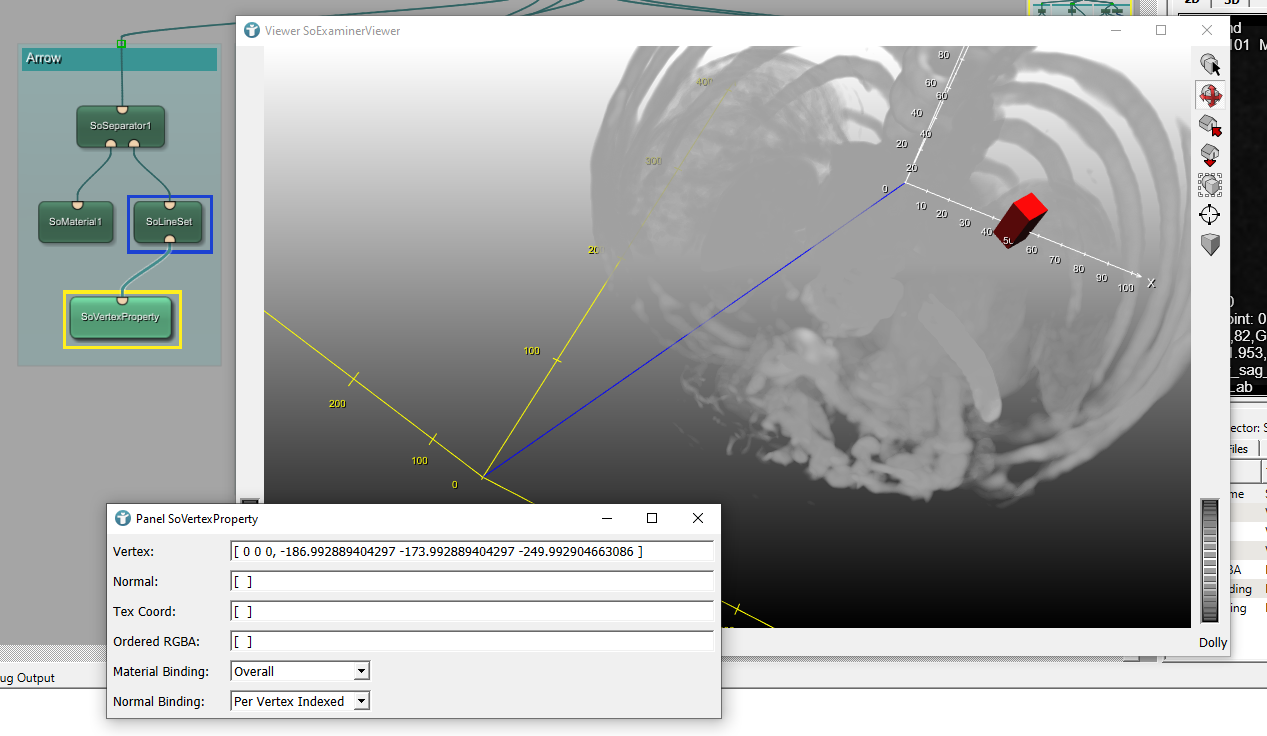Select the SoMaterial1 node
The width and height of the screenshot is (1267, 736).
(76, 222)
